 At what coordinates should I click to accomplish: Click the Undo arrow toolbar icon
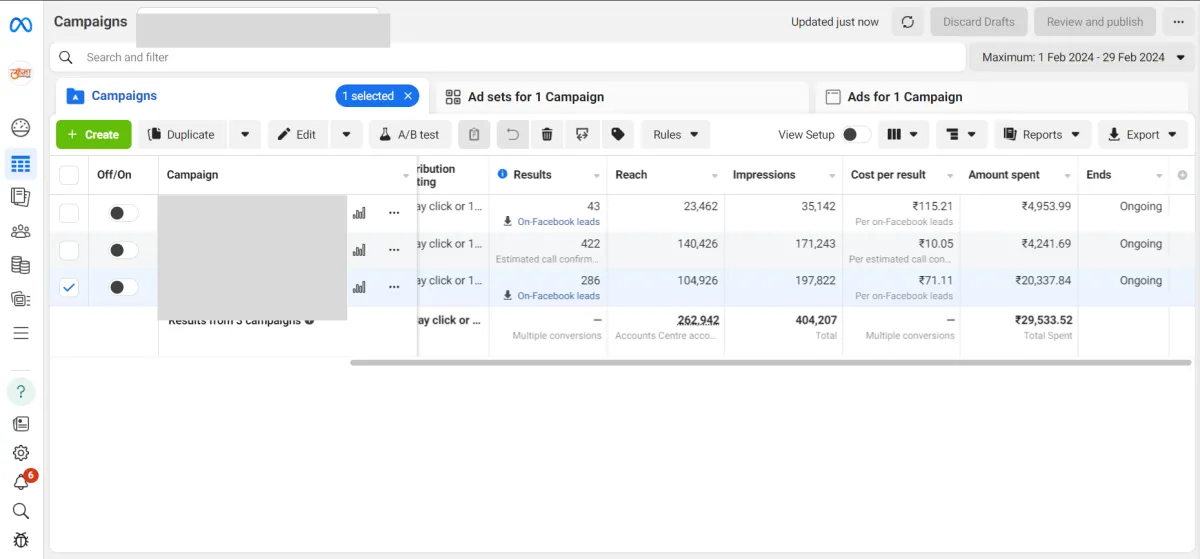click(x=512, y=135)
